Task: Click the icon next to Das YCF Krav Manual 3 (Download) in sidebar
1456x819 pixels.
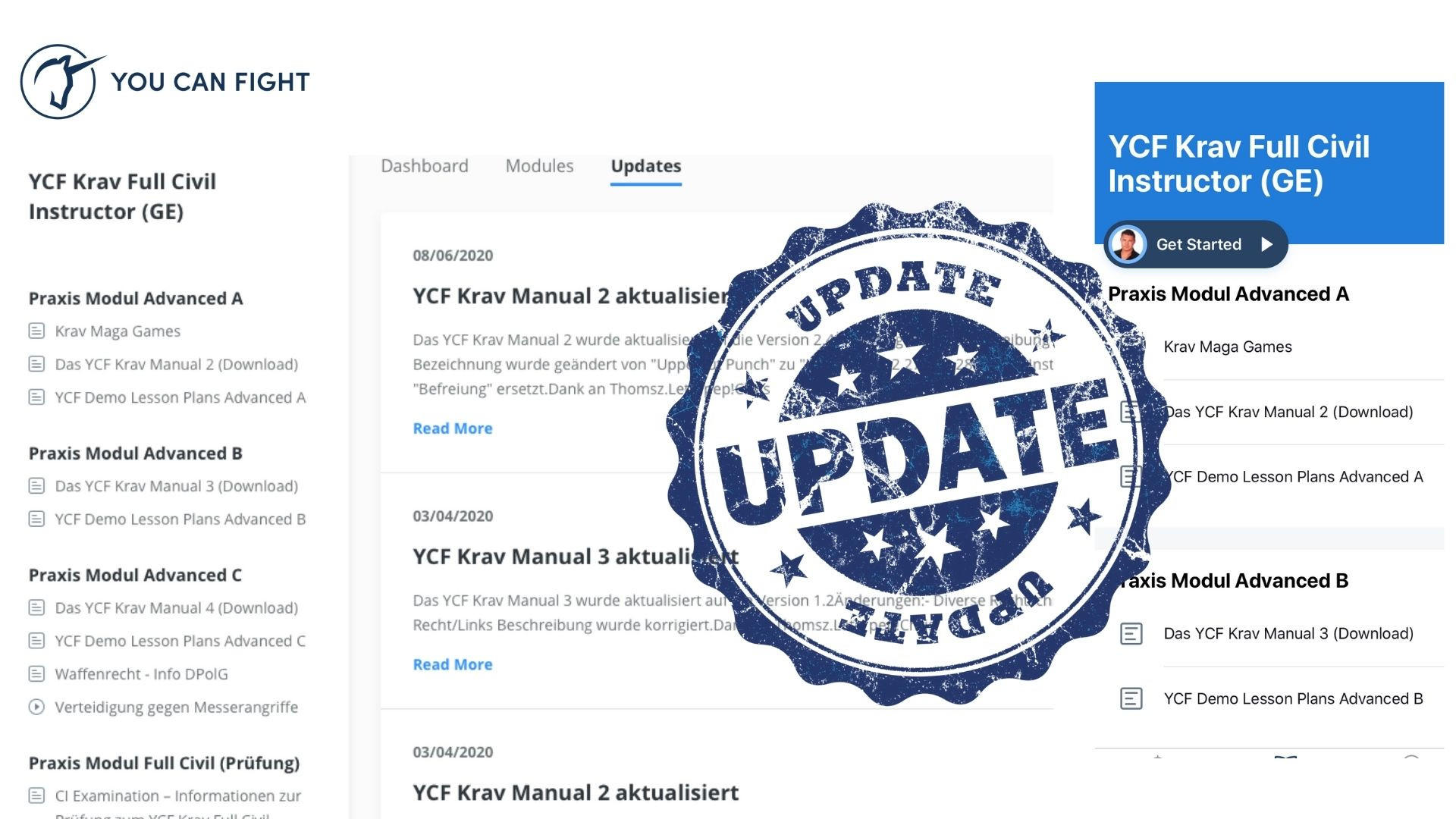Action: 36,486
